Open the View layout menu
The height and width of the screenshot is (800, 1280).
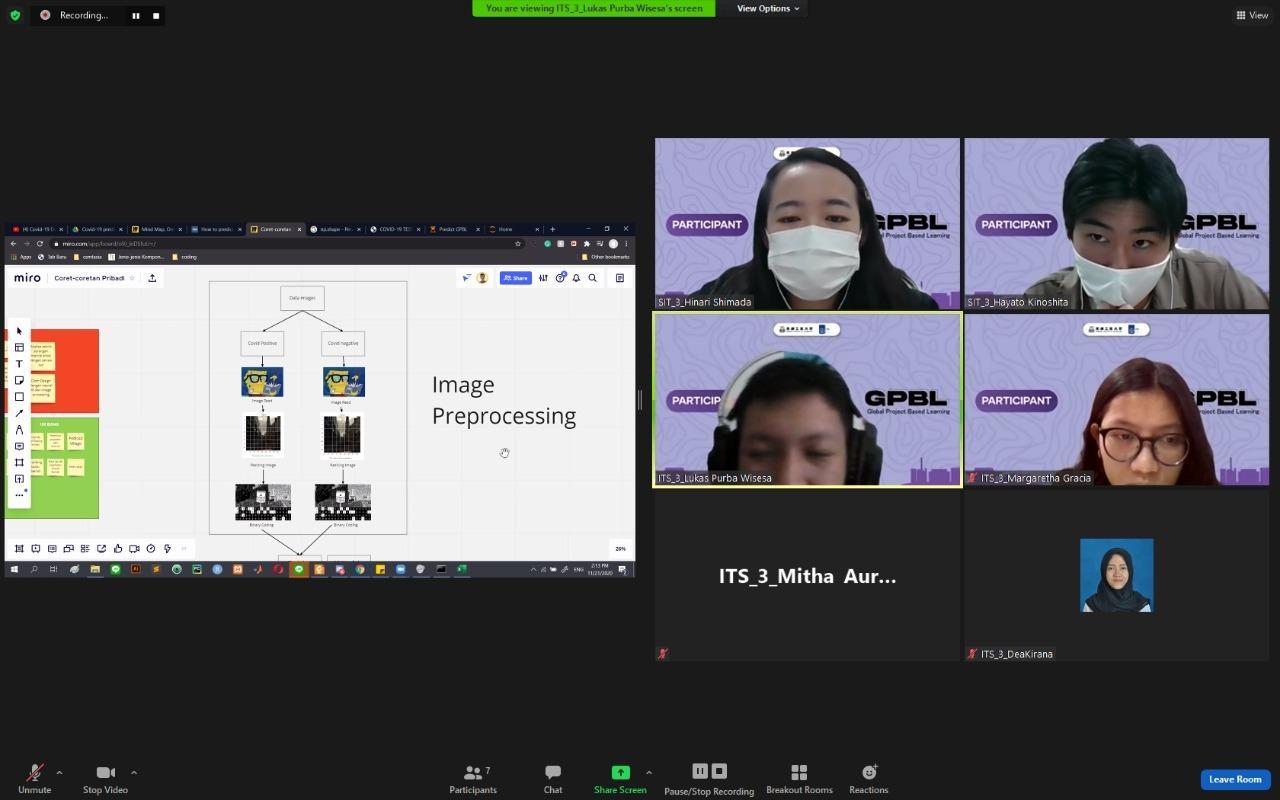(x=1251, y=15)
